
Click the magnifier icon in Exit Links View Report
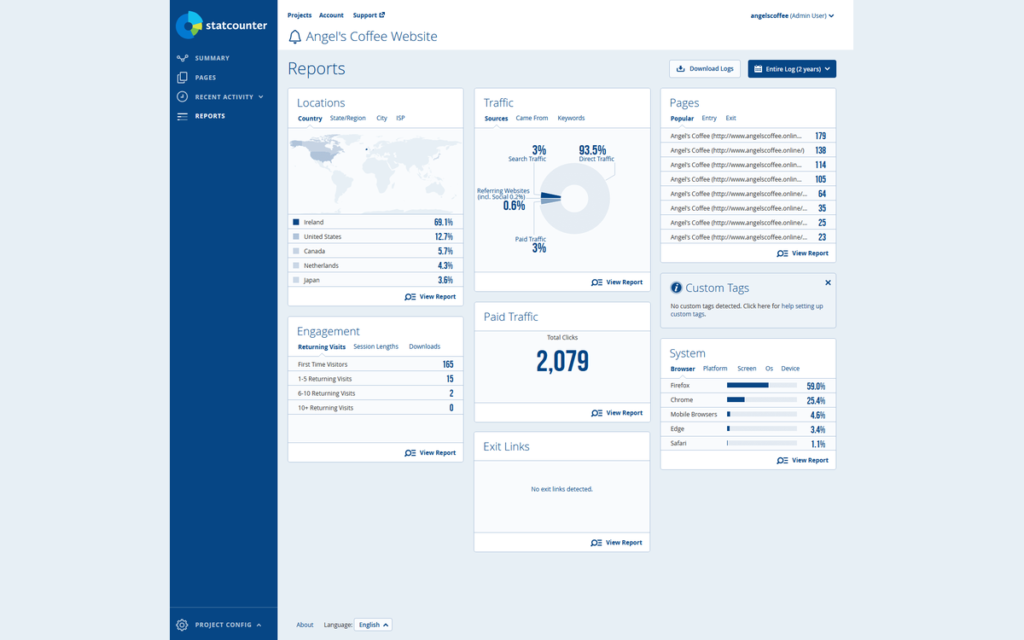[x=596, y=543]
